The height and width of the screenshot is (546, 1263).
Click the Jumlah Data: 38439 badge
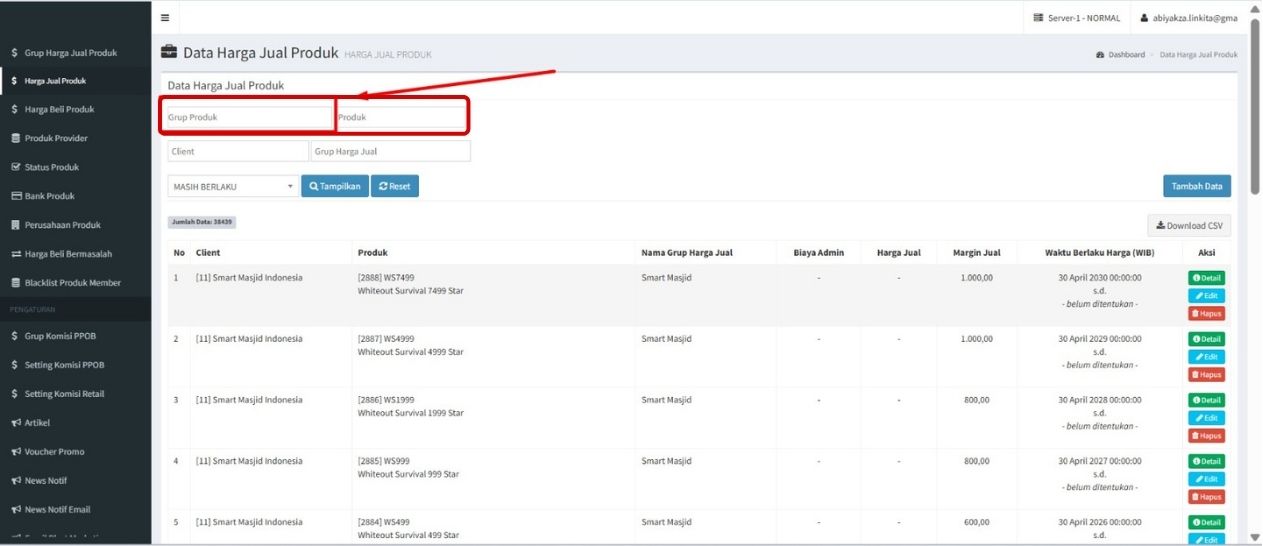click(201, 222)
